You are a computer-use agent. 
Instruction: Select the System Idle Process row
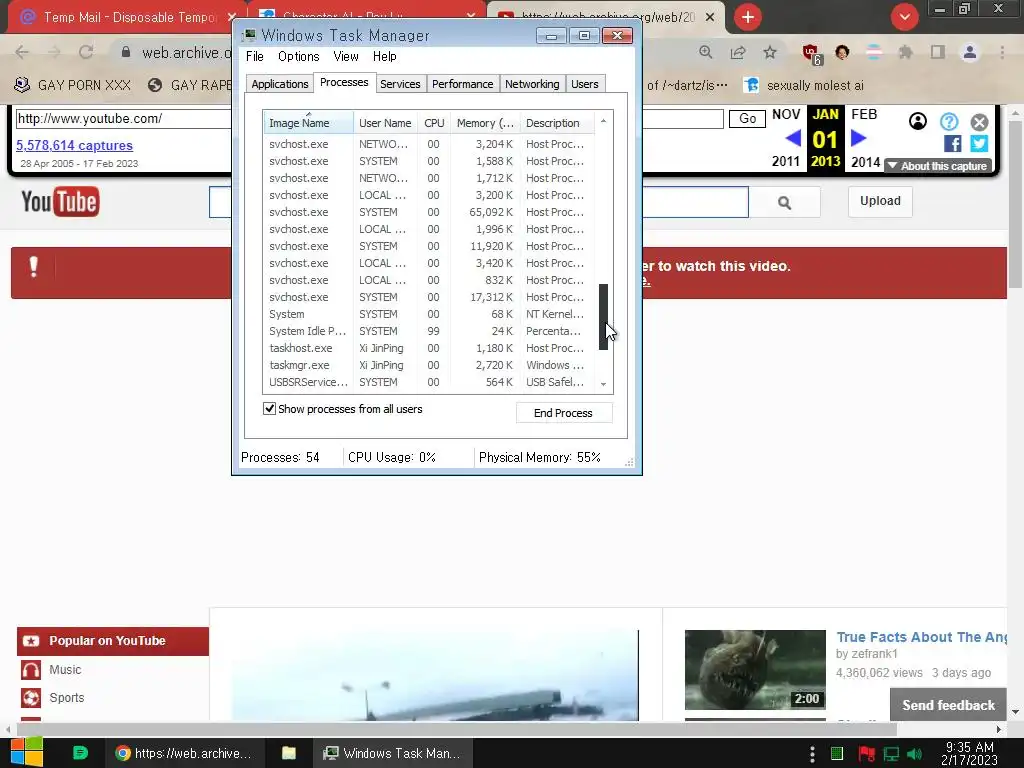[x=430, y=331]
